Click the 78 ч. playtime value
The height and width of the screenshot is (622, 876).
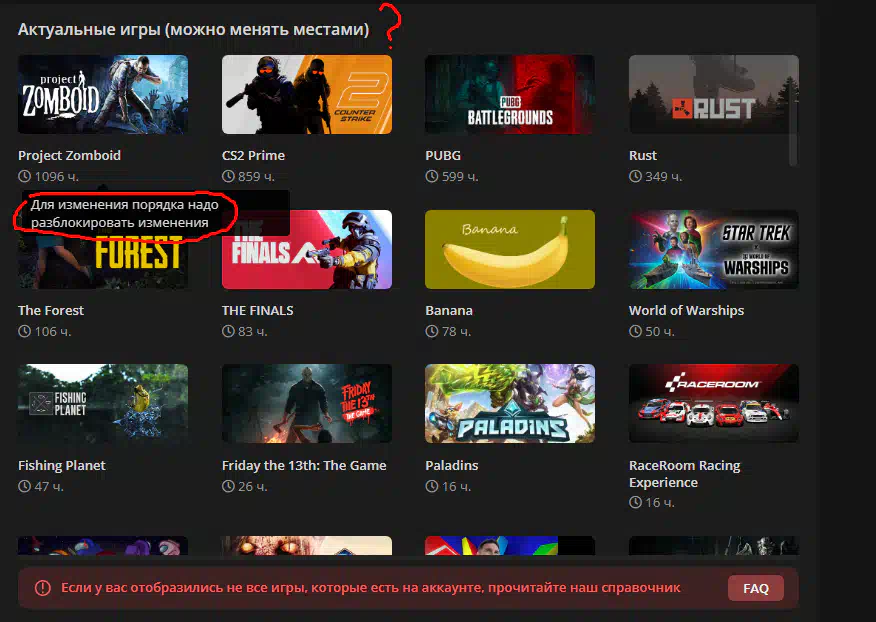point(456,332)
